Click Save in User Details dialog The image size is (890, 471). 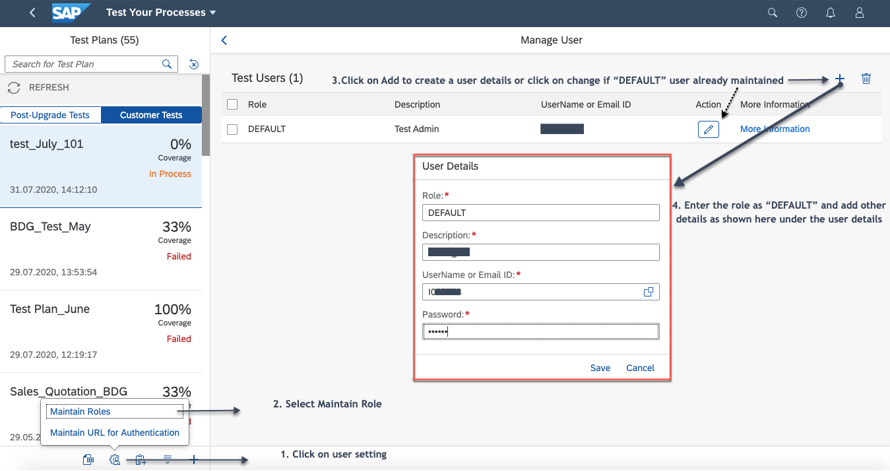(600, 368)
